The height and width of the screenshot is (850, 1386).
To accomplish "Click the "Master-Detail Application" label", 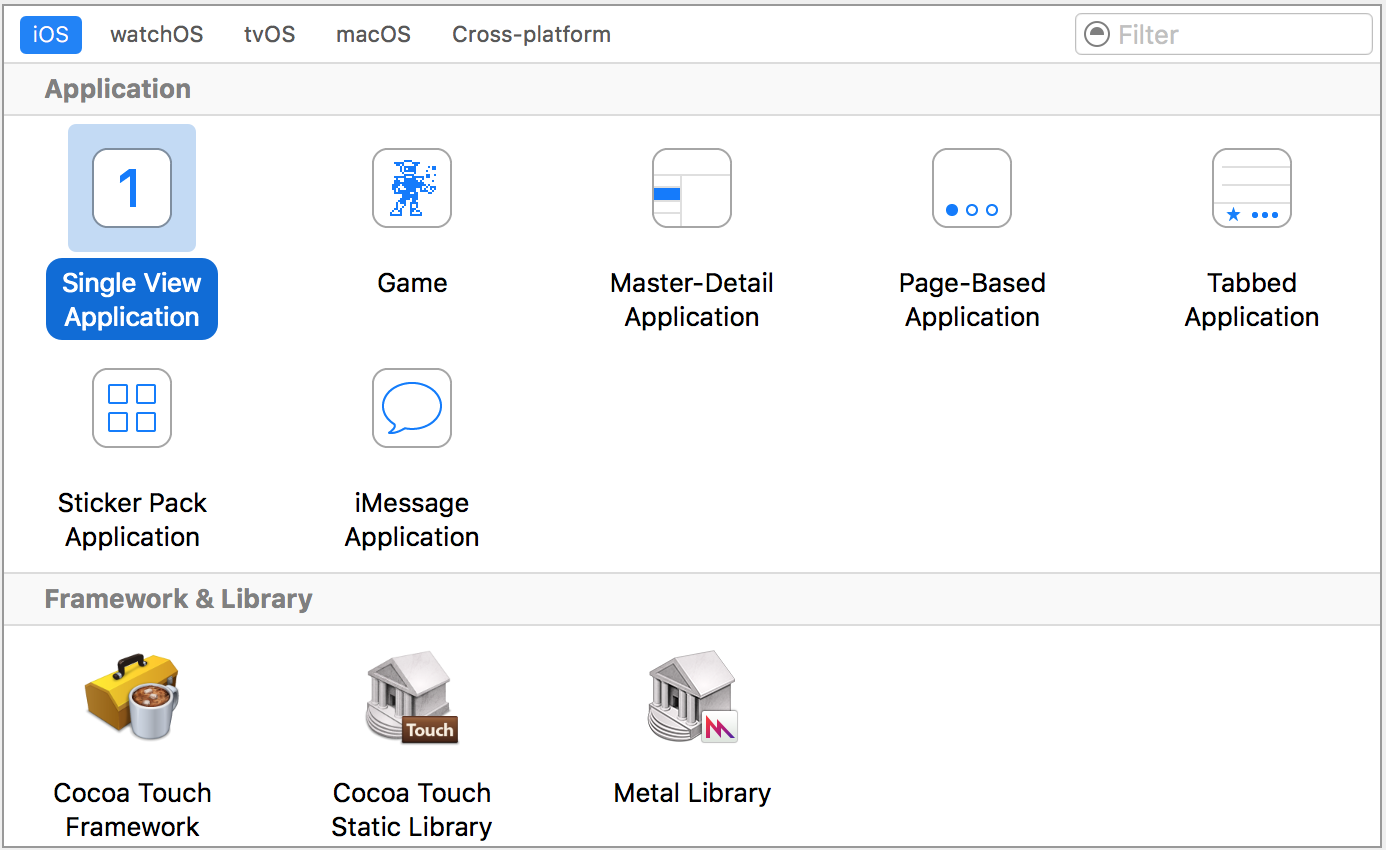I will pyautogui.click(x=692, y=300).
